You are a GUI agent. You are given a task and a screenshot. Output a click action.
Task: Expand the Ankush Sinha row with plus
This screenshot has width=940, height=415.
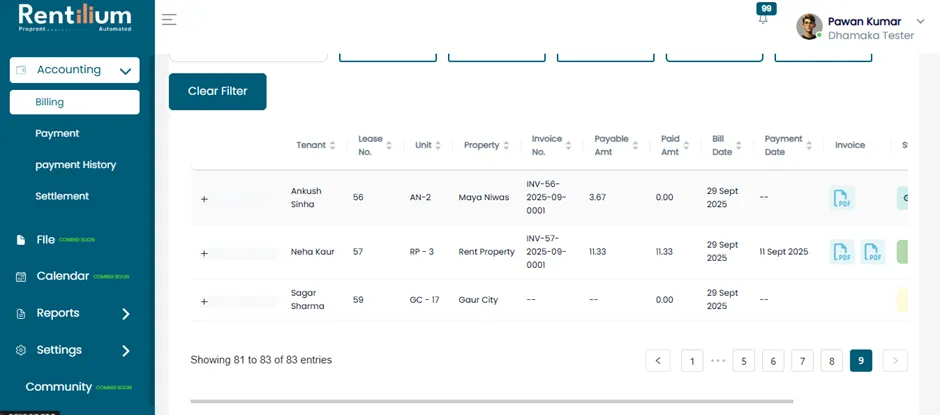click(x=204, y=199)
